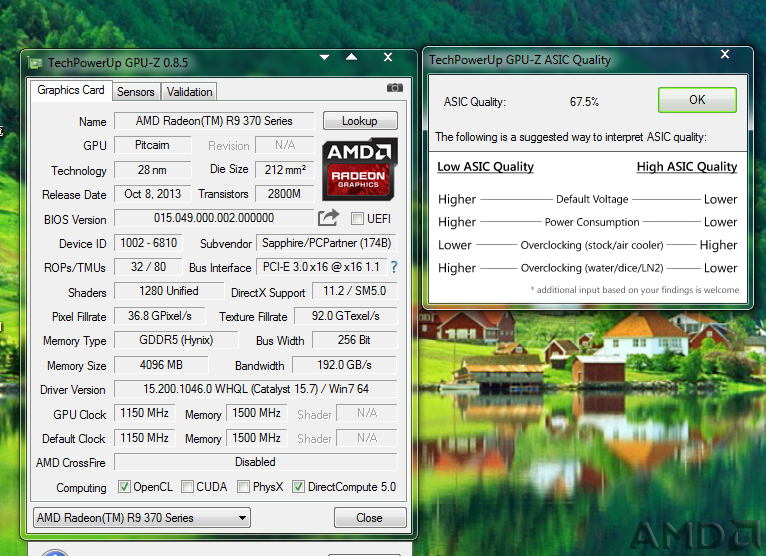The width and height of the screenshot is (766, 556).
Task: Click the Bandwidth value 192.0 GB/s
Action: tap(345, 364)
